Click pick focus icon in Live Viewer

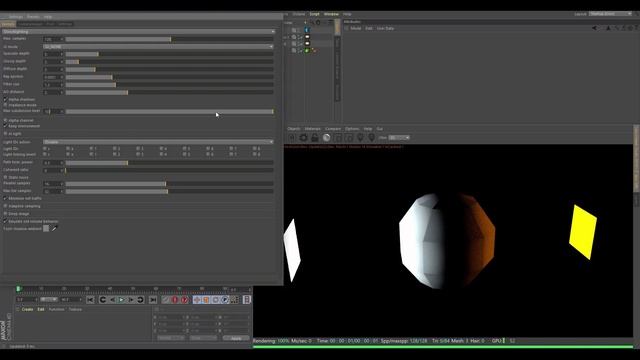point(360,138)
